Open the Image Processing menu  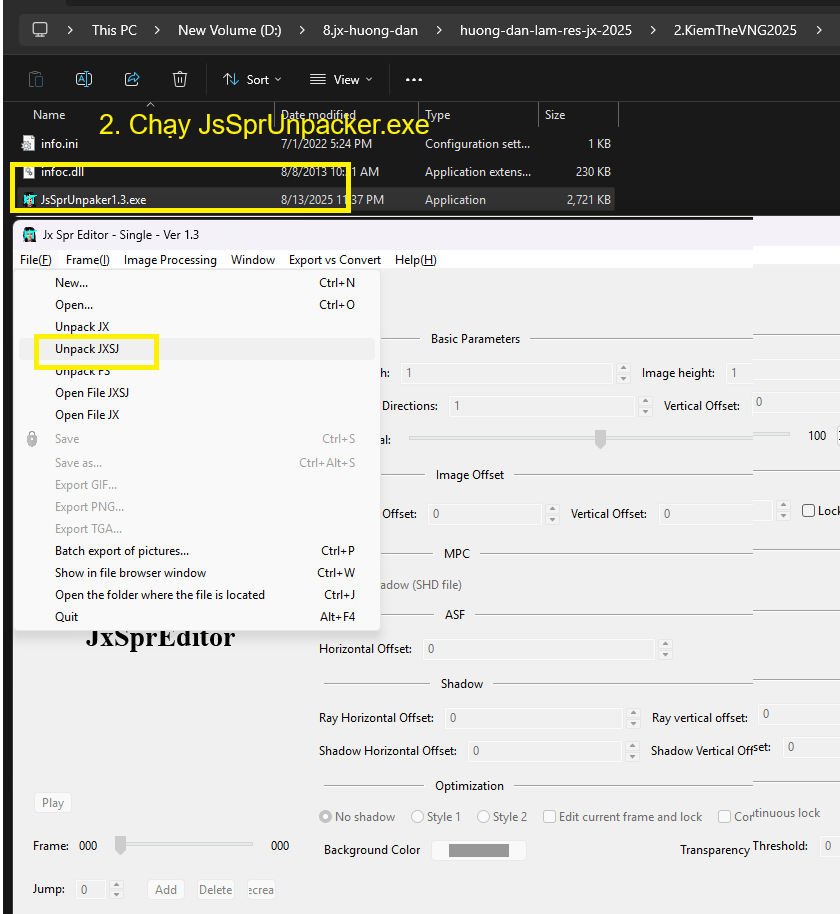[170, 260]
